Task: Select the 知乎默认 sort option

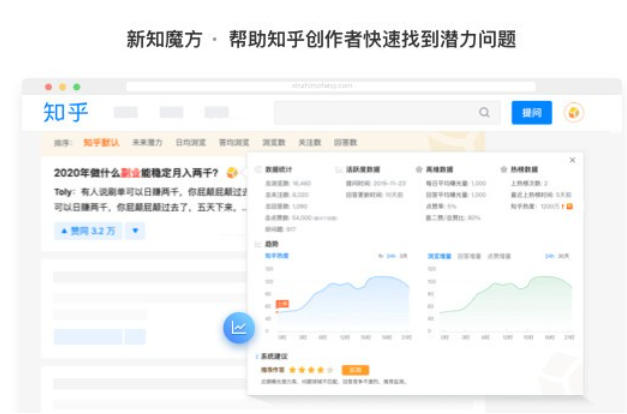Action: tap(101, 142)
